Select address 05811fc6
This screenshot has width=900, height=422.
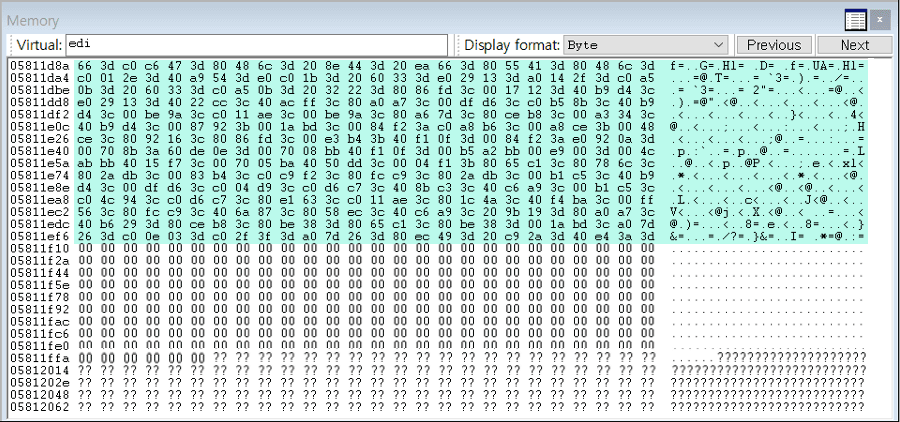40,334
